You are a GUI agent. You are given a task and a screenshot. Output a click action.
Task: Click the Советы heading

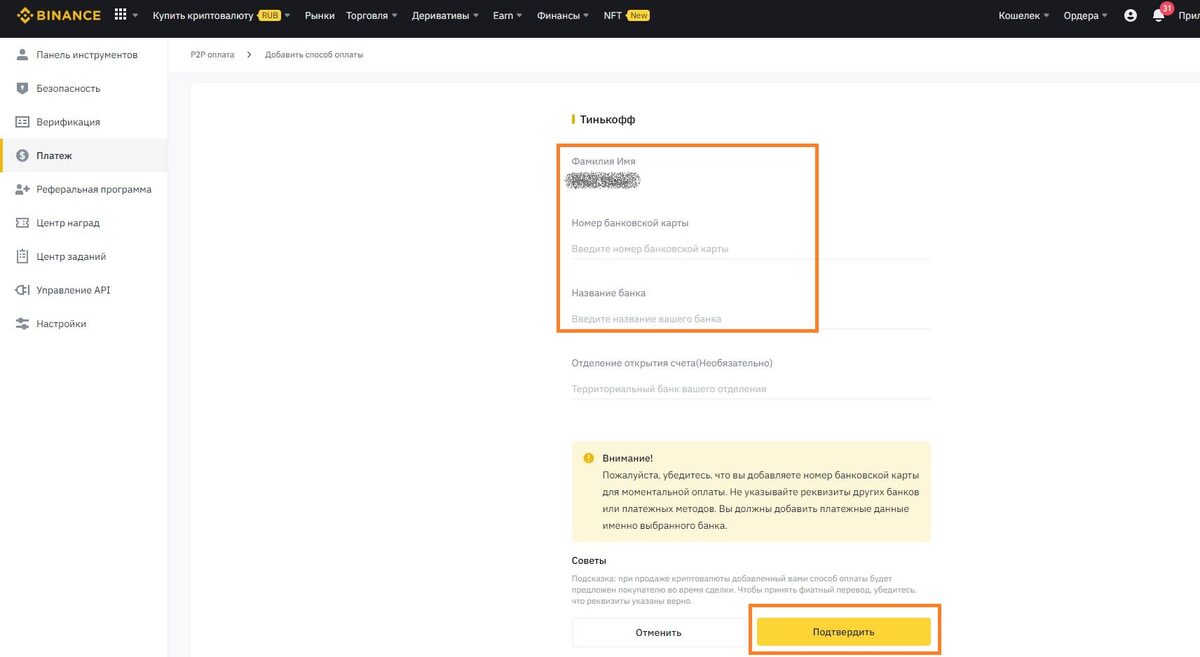point(589,560)
